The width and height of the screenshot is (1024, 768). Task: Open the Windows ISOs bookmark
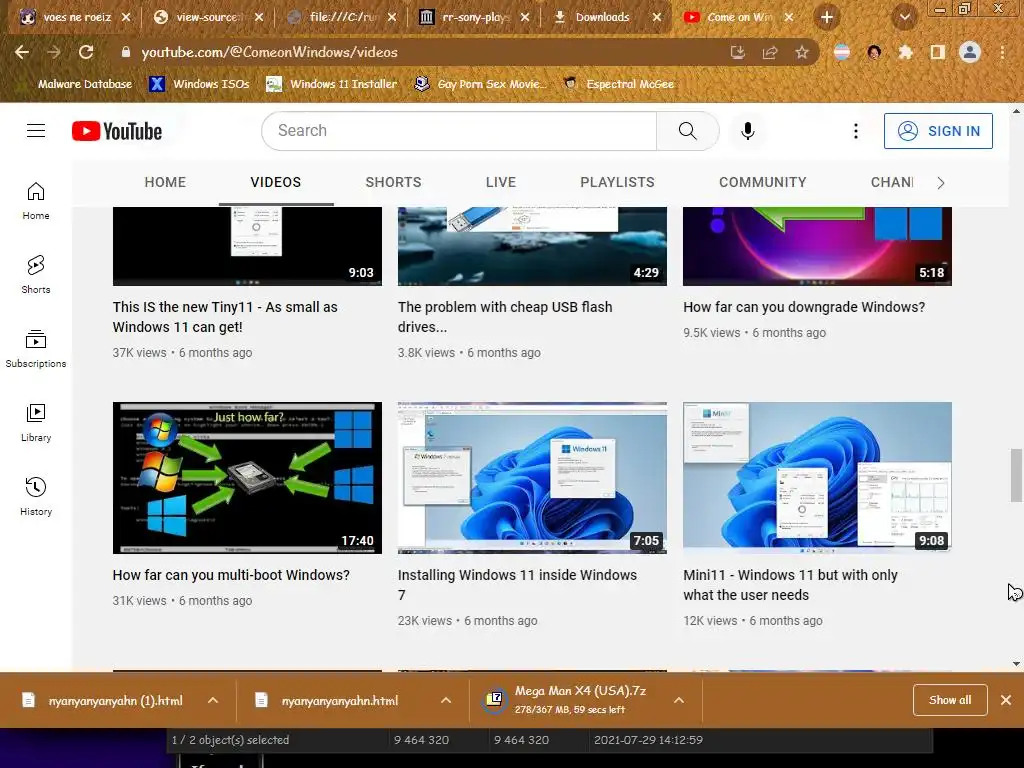(x=199, y=84)
